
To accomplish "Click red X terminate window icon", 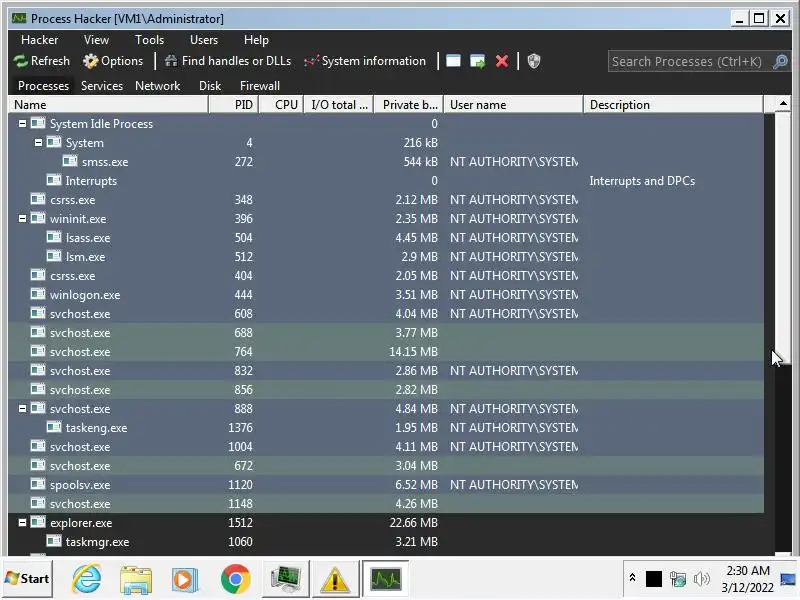I will 502,61.
